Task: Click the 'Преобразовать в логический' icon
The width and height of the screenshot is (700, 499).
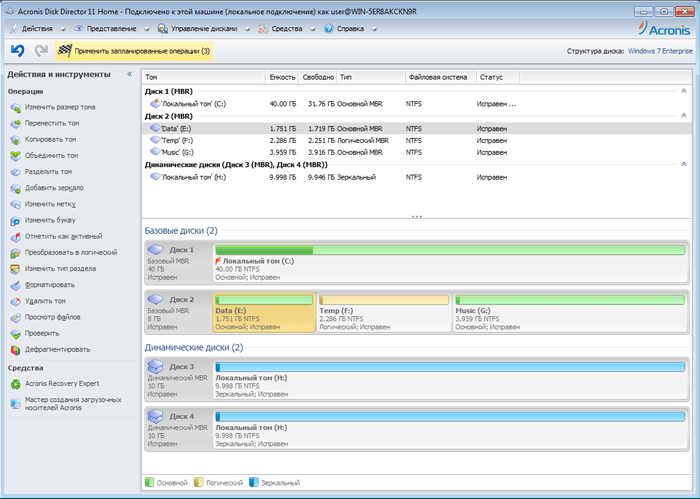Action: coord(16,253)
